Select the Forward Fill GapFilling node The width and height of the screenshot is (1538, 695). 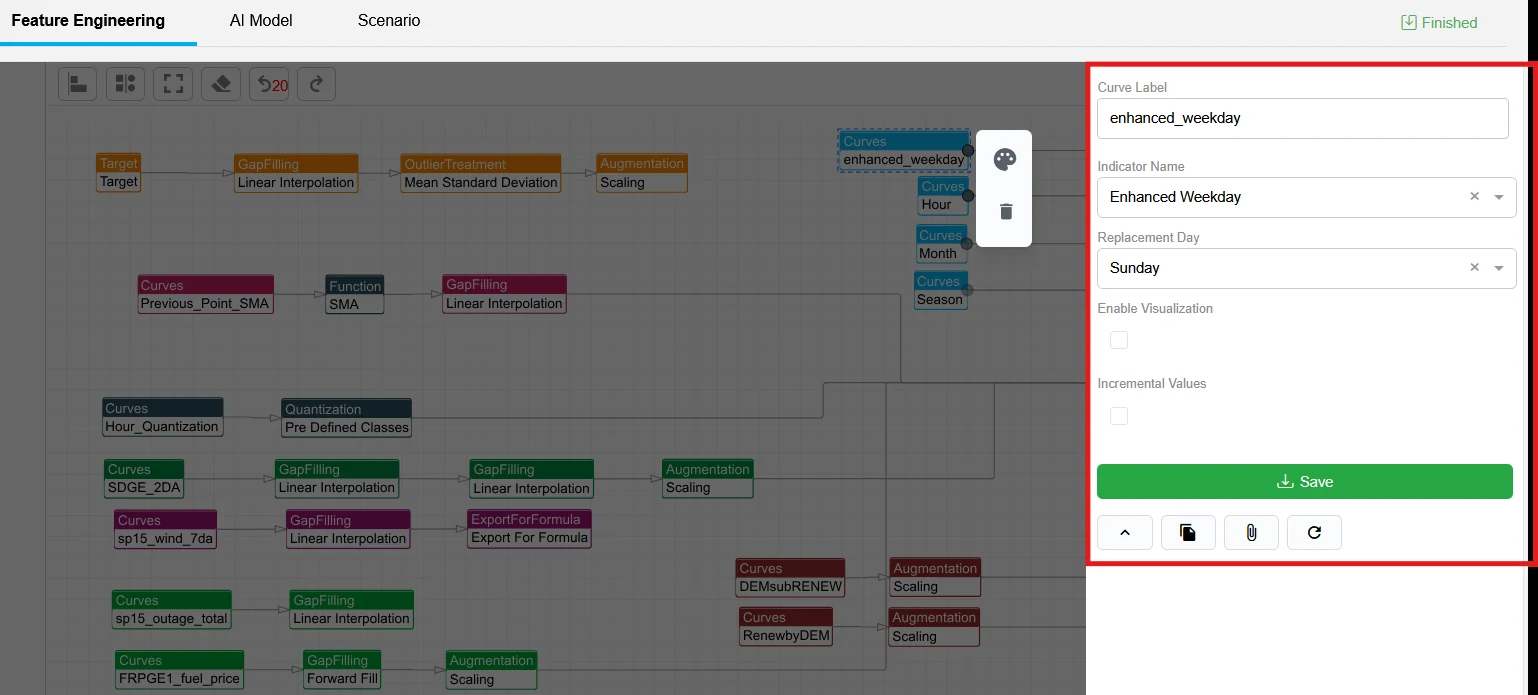[x=343, y=669]
